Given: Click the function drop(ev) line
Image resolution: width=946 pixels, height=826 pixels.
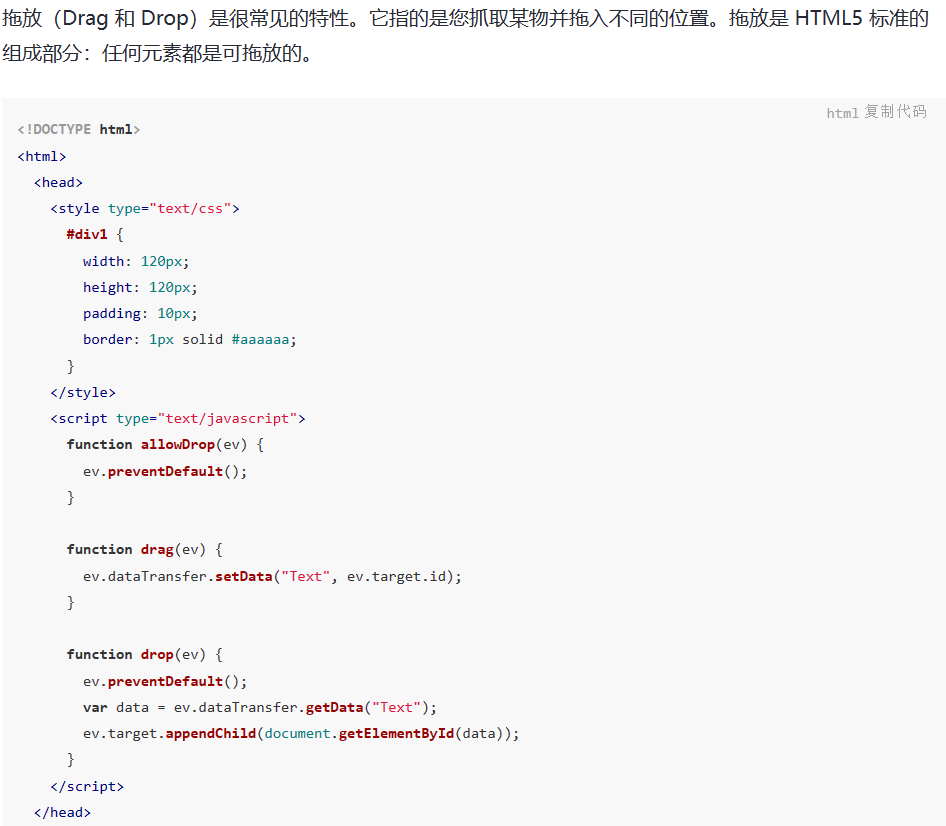Looking at the screenshot, I should point(145,655).
